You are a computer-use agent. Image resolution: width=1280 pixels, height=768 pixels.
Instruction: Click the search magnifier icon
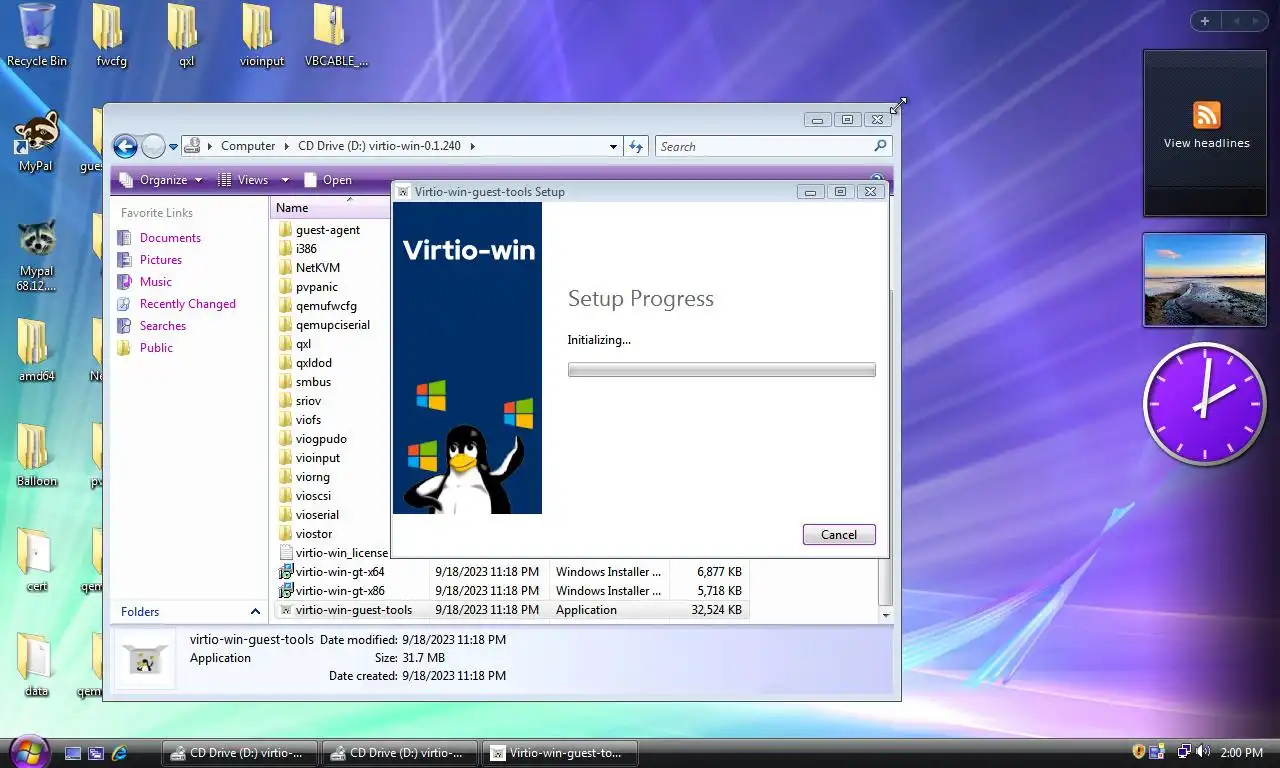pyautogui.click(x=880, y=146)
